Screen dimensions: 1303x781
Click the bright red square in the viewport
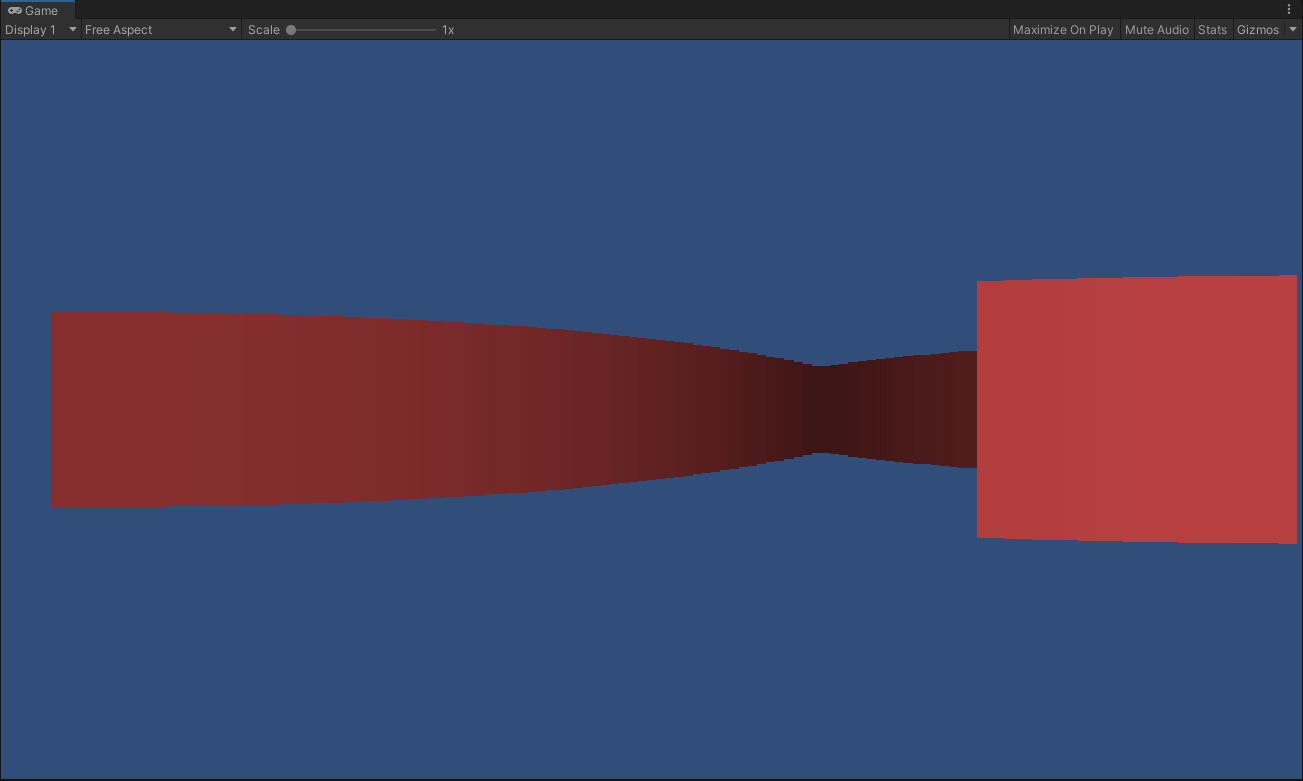click(1136, 409)
